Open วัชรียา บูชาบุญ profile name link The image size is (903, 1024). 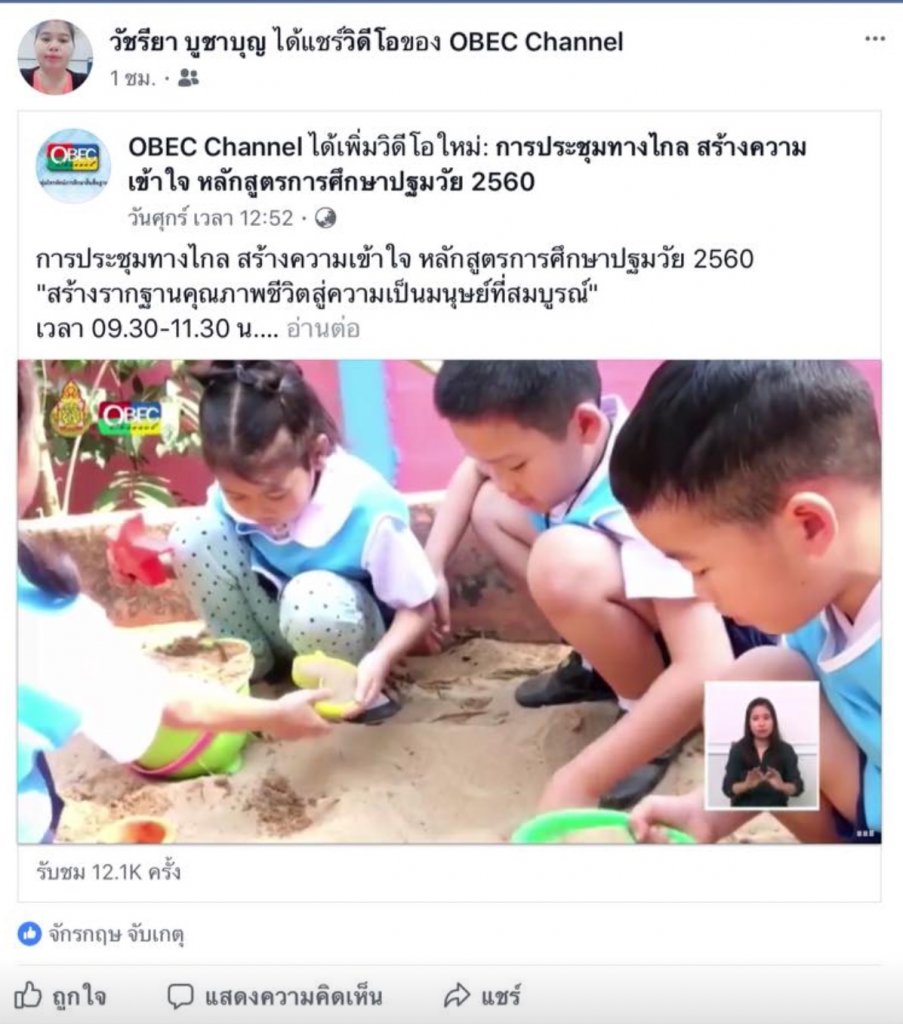(x=188, y=42)
